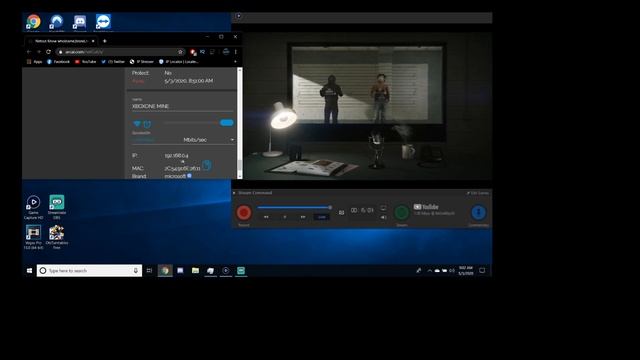
Task: Click the taskbar search box
Action: coord(89,271)
